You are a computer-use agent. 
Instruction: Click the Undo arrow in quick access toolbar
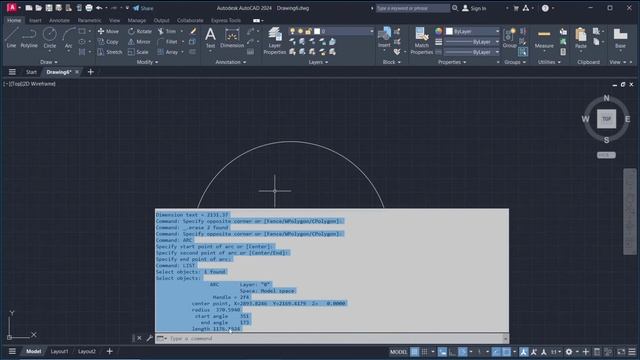click(x=99, y=8)
